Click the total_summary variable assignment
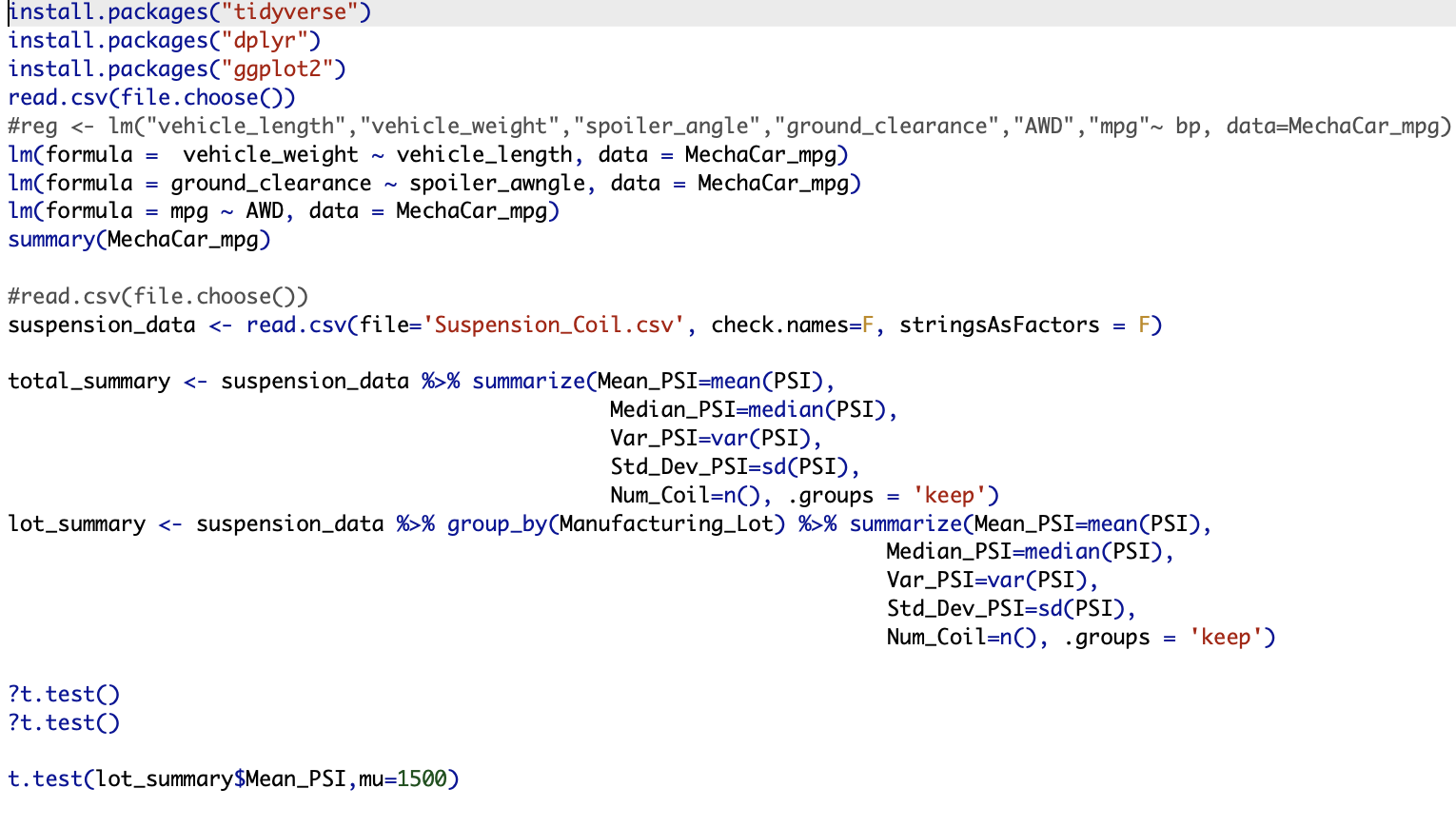 (x=89, y=380)
